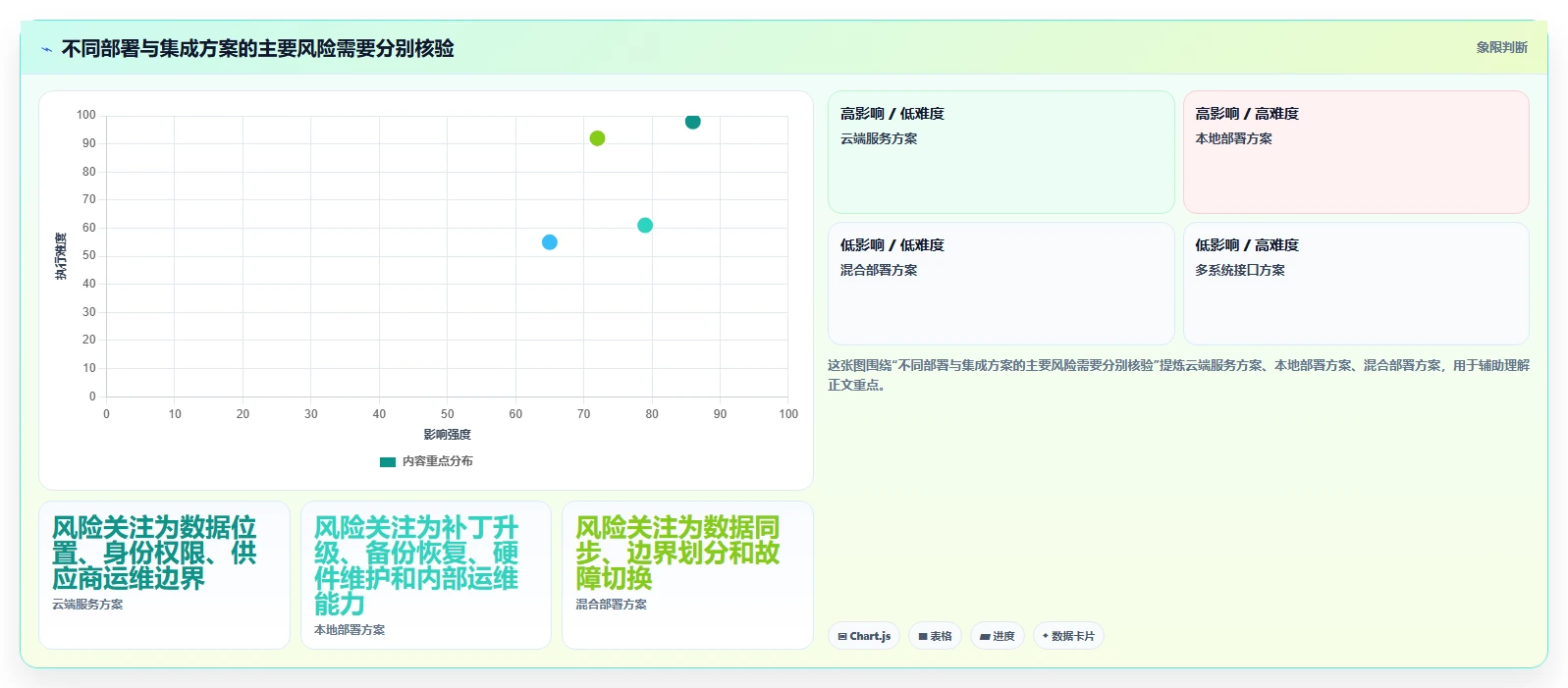The height and width of the screenshot is (688, 1568).
Task: Click the Chart.js tag icon
Action: pos(842,637)
